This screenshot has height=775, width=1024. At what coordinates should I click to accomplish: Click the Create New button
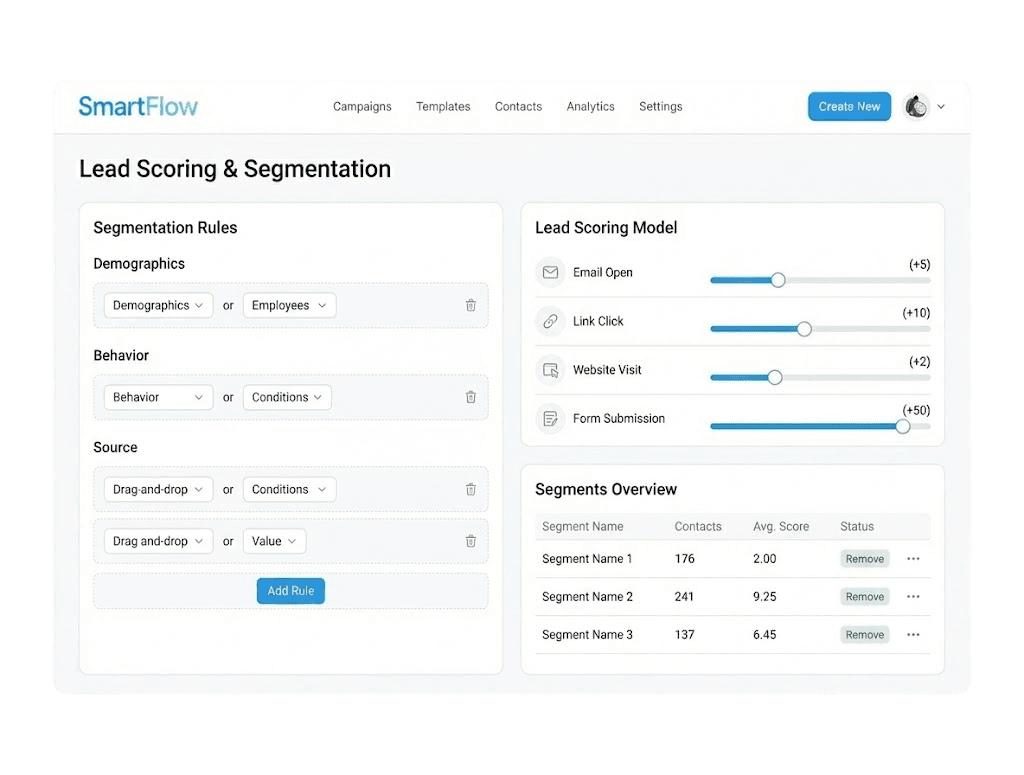pyautogui.click(x=849, y=106)
